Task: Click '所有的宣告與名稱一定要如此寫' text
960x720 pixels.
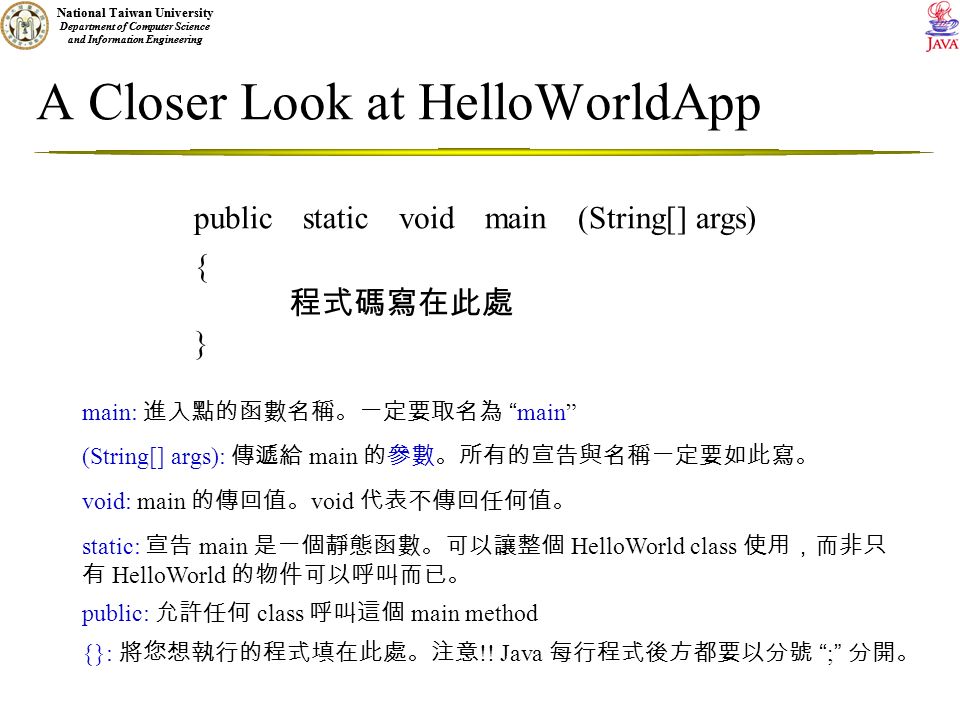Action: (626, 455)
